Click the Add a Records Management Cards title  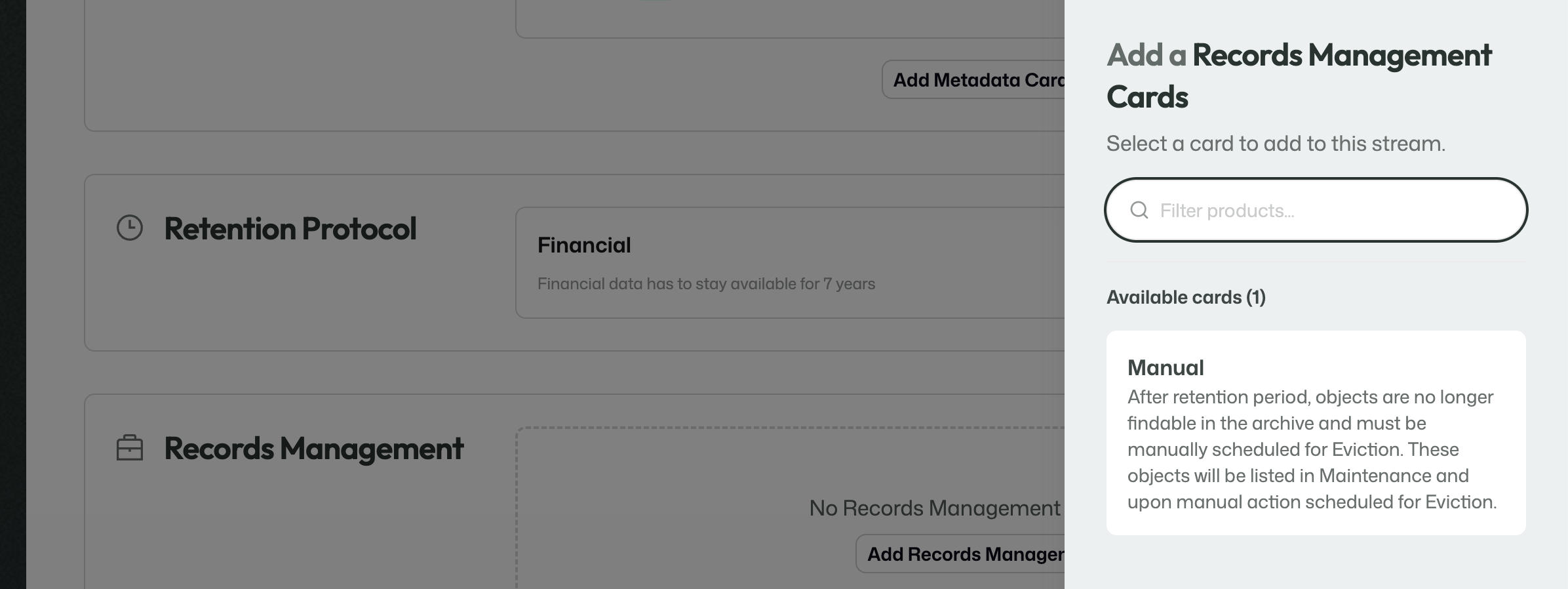coord(1299,75)
